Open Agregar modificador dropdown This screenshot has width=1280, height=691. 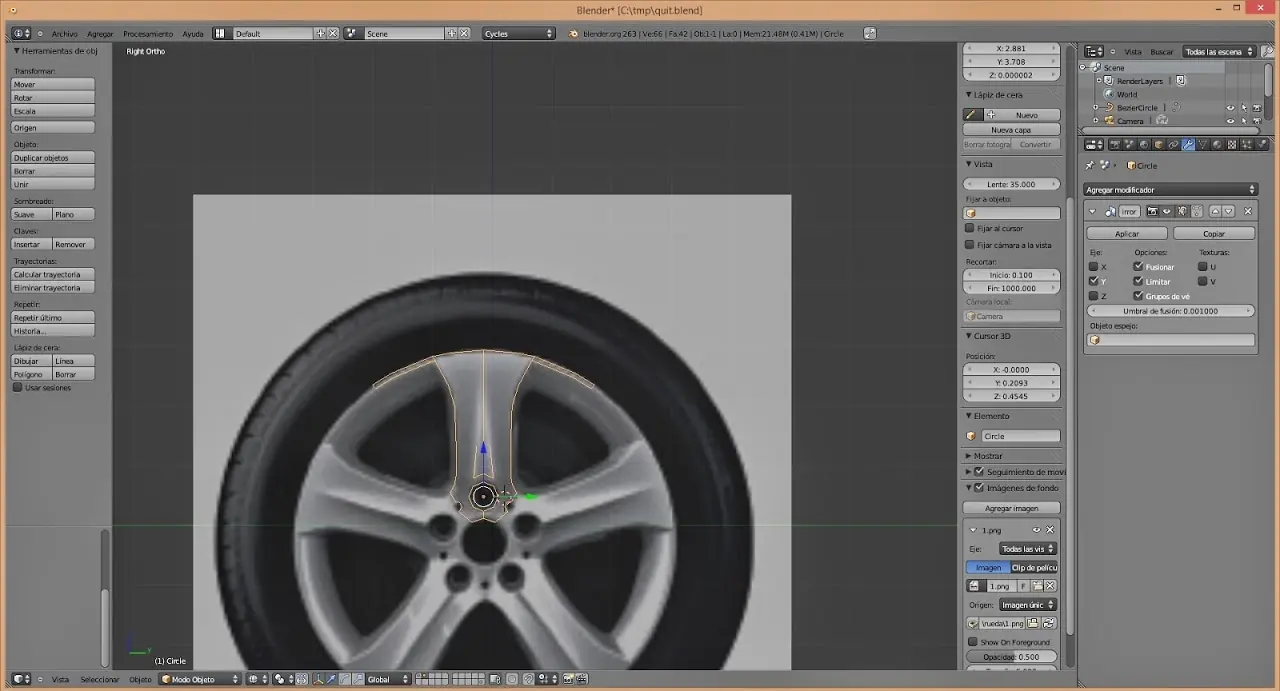point(1170,189)
